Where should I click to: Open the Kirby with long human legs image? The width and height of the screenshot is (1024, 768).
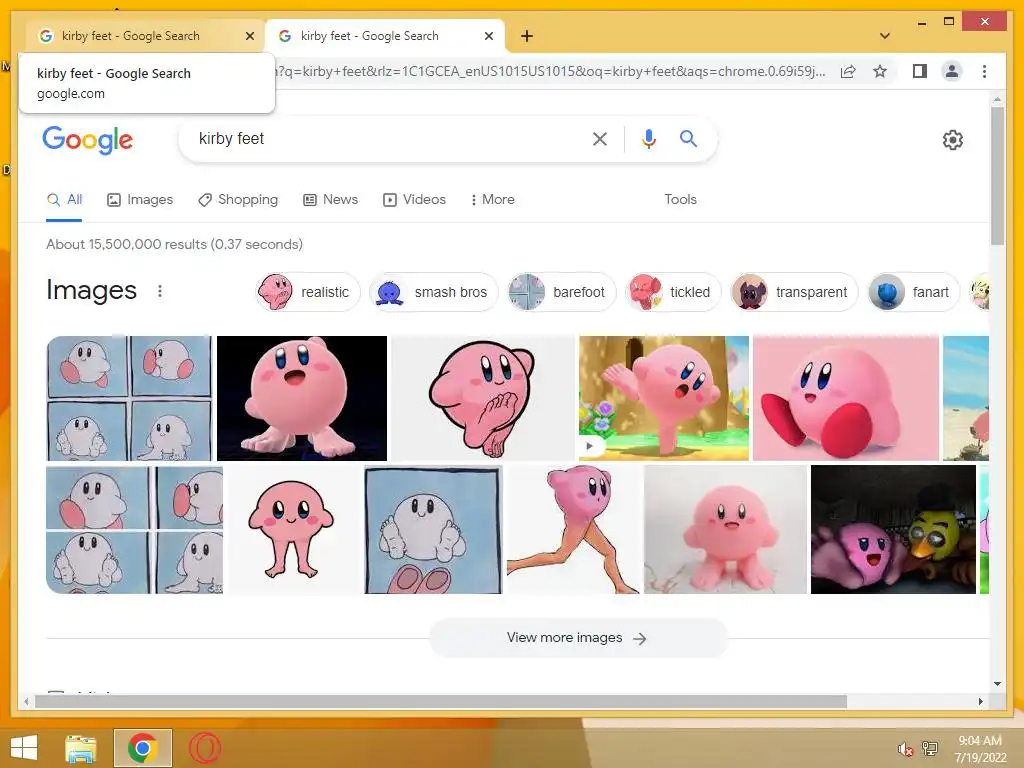pyautogui.click(x=573, y=530)
